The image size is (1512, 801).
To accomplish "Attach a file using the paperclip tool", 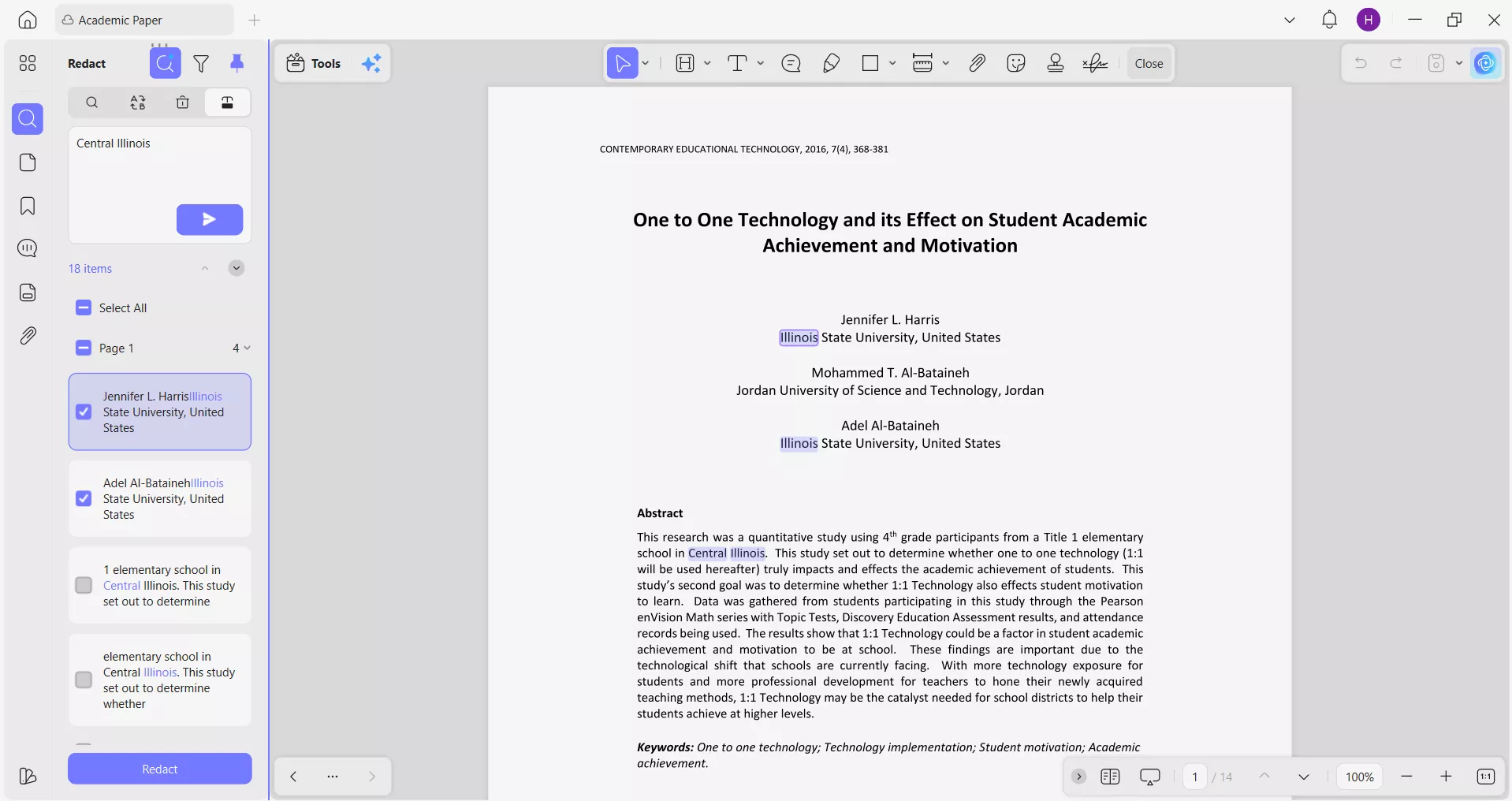I will 978,63.
